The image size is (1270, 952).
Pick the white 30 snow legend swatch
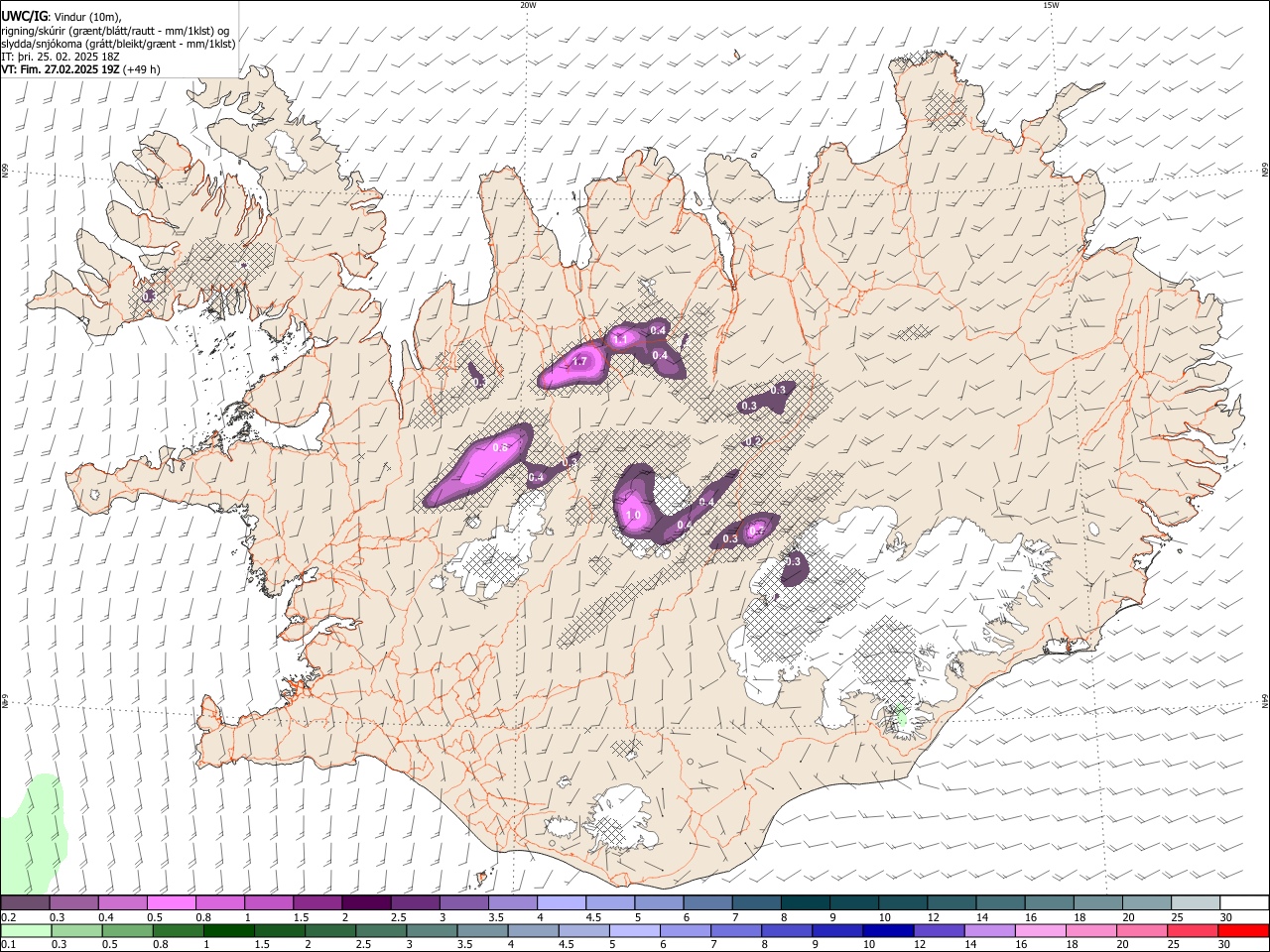tap(1244, 903)
